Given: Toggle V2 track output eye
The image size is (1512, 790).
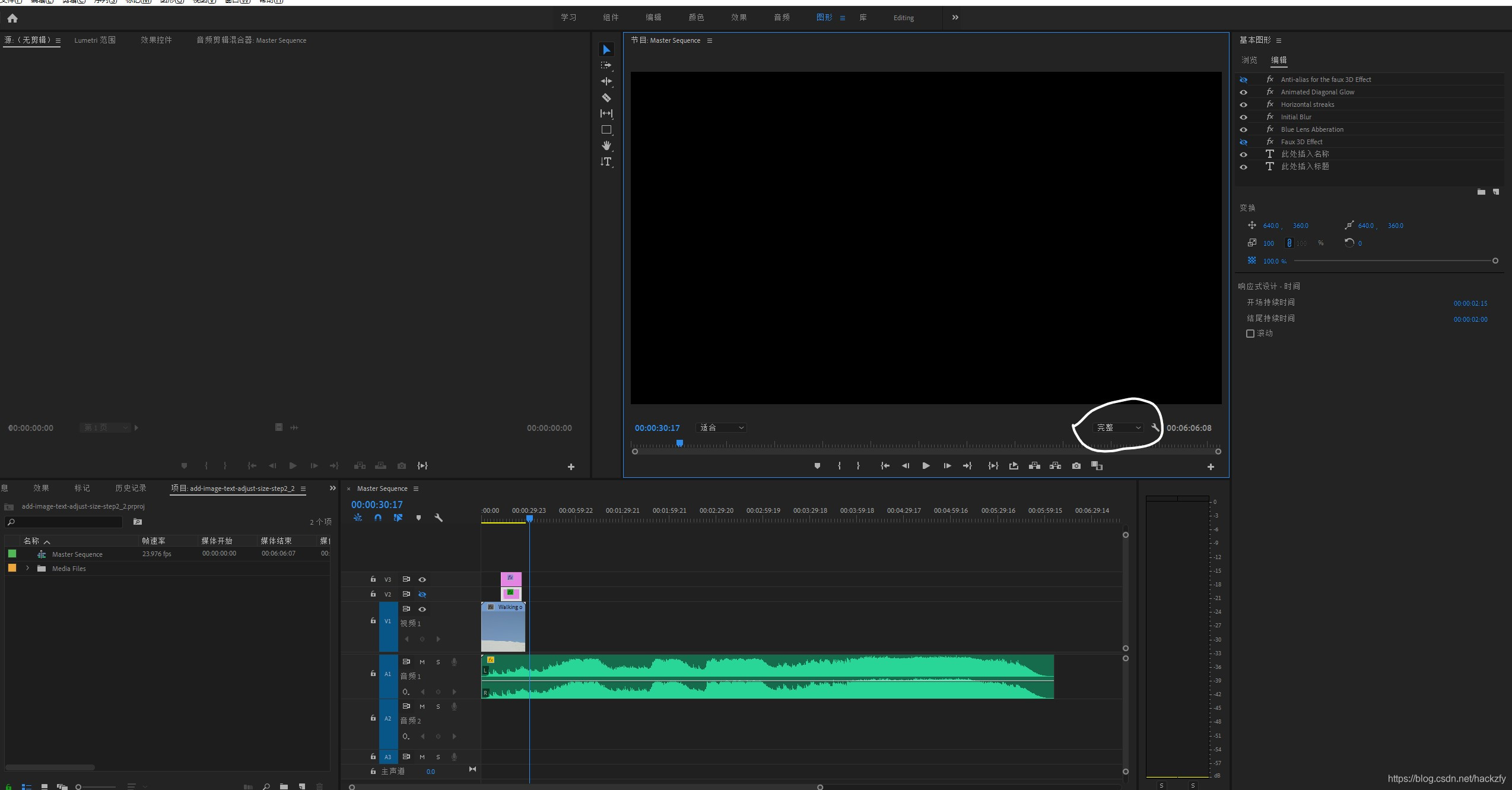Looking at the screenshot, I should (x=422, y=594).
